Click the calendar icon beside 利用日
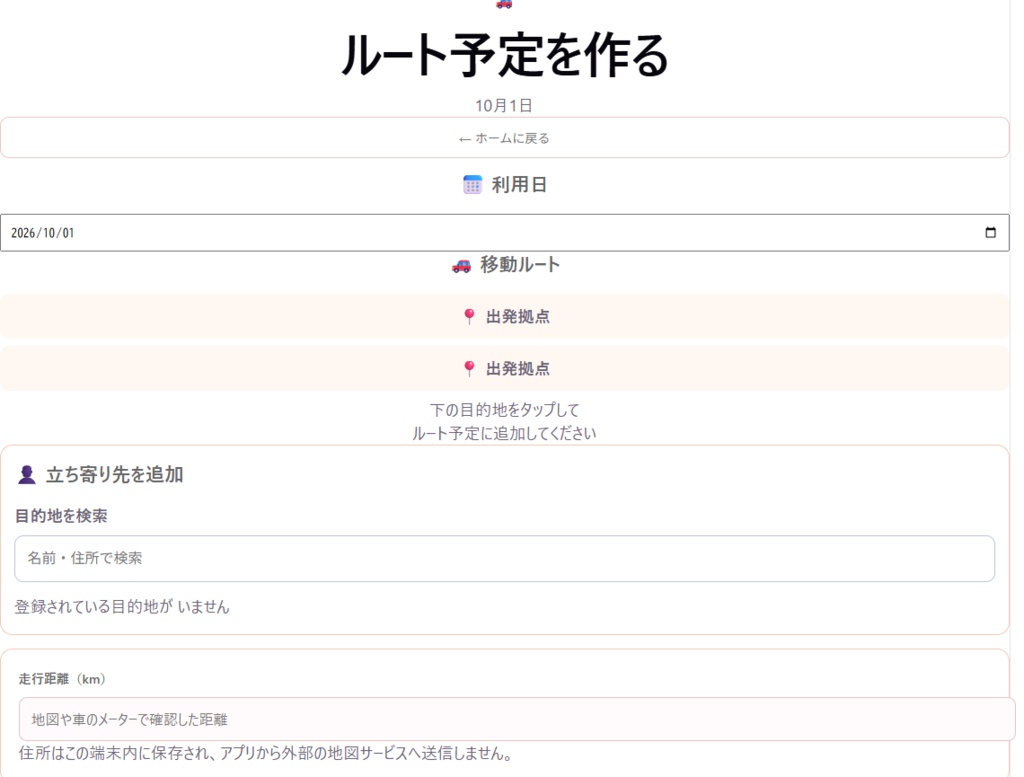 (472, 185)
